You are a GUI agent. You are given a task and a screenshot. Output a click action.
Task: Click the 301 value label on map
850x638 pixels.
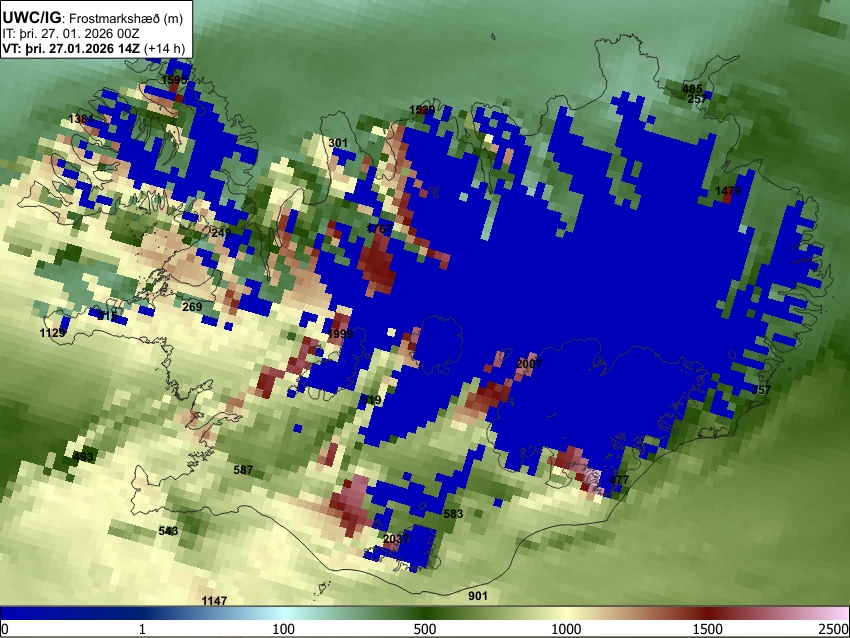[x=338, y=143]
